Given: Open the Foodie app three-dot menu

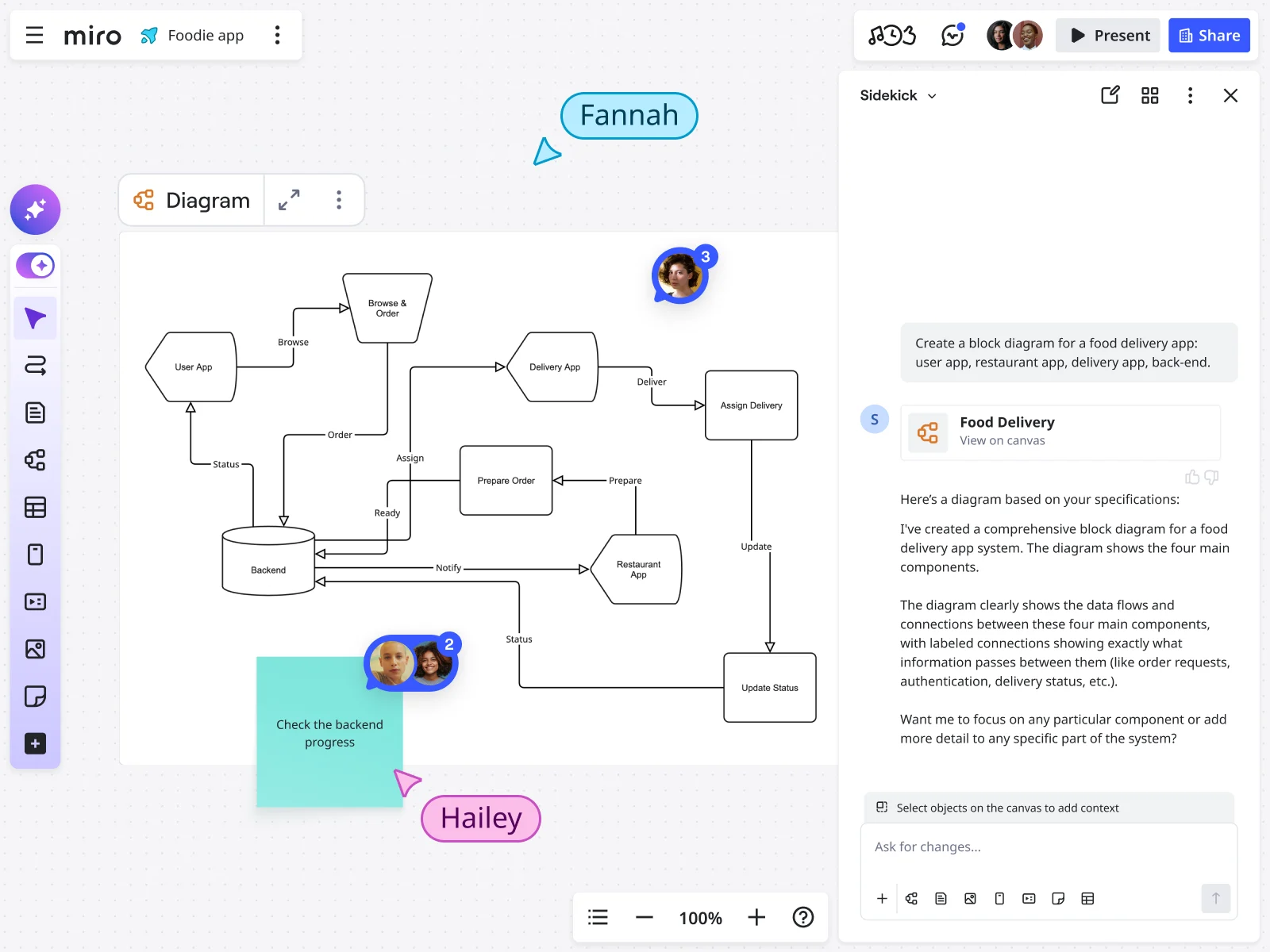Looking at the screenshot, I should 277,35.
